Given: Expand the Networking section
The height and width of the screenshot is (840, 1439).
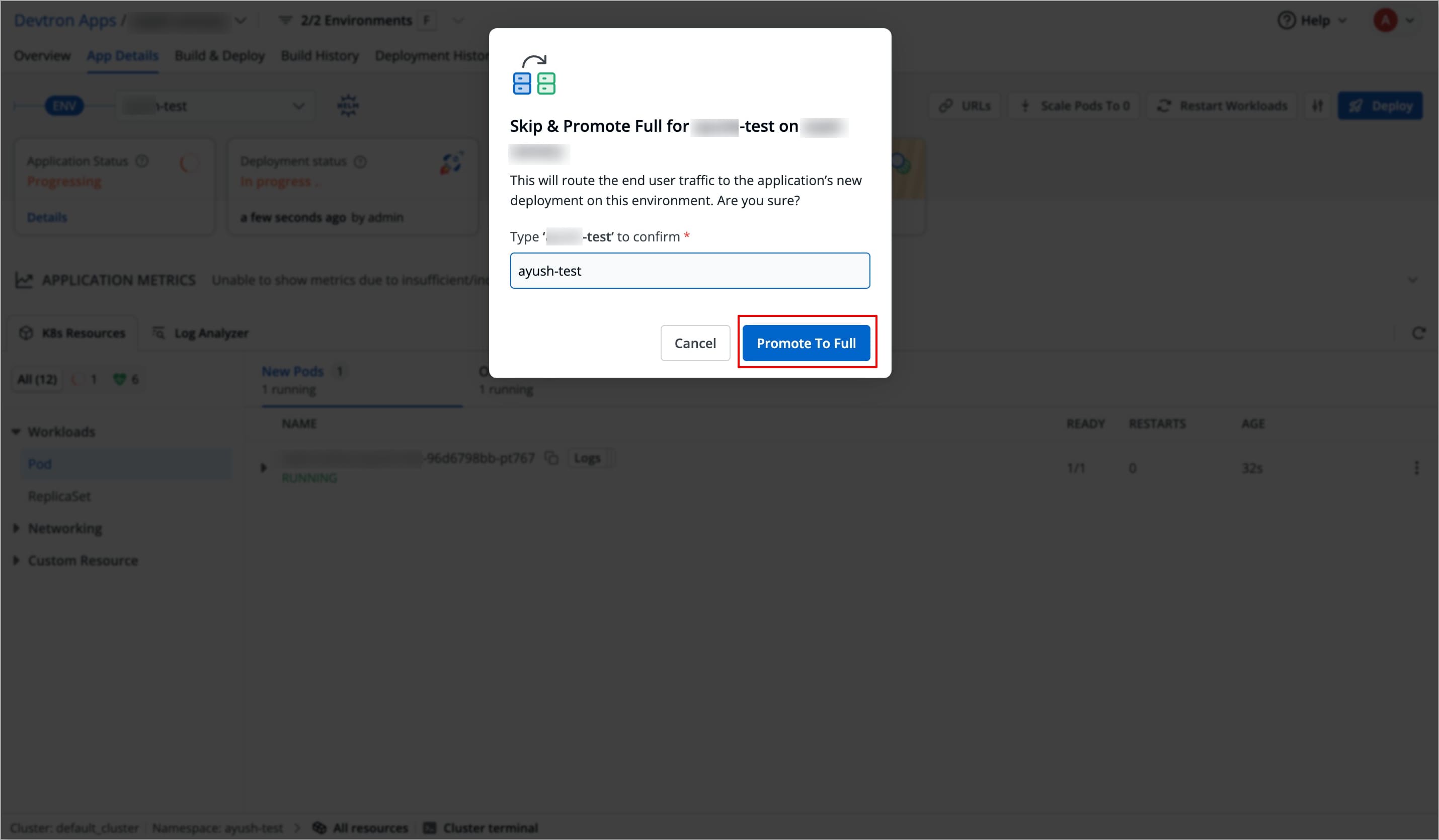Looking at the screenshot, I should coord(64,528).
